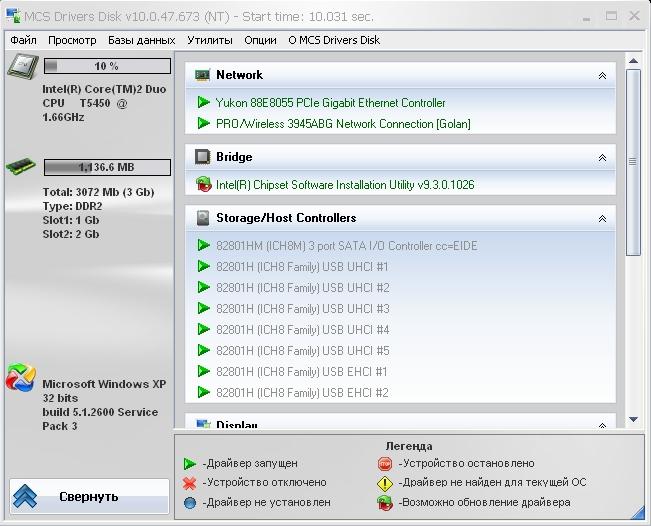The image size is (651, 526).
Task: Click update icon beside Intel Chipset Utility
Action: pos(204,185)
